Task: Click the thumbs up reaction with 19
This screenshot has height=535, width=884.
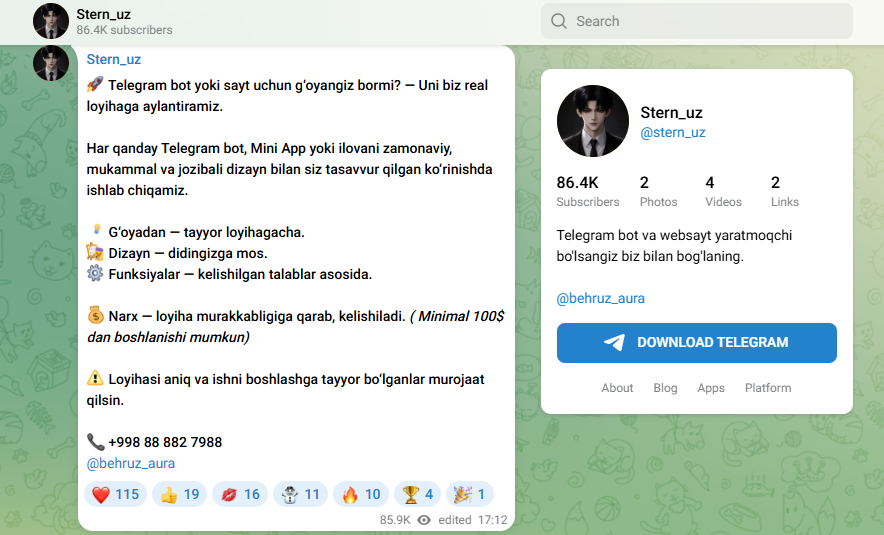Action: pyautogui.click(x=179, y=494)
